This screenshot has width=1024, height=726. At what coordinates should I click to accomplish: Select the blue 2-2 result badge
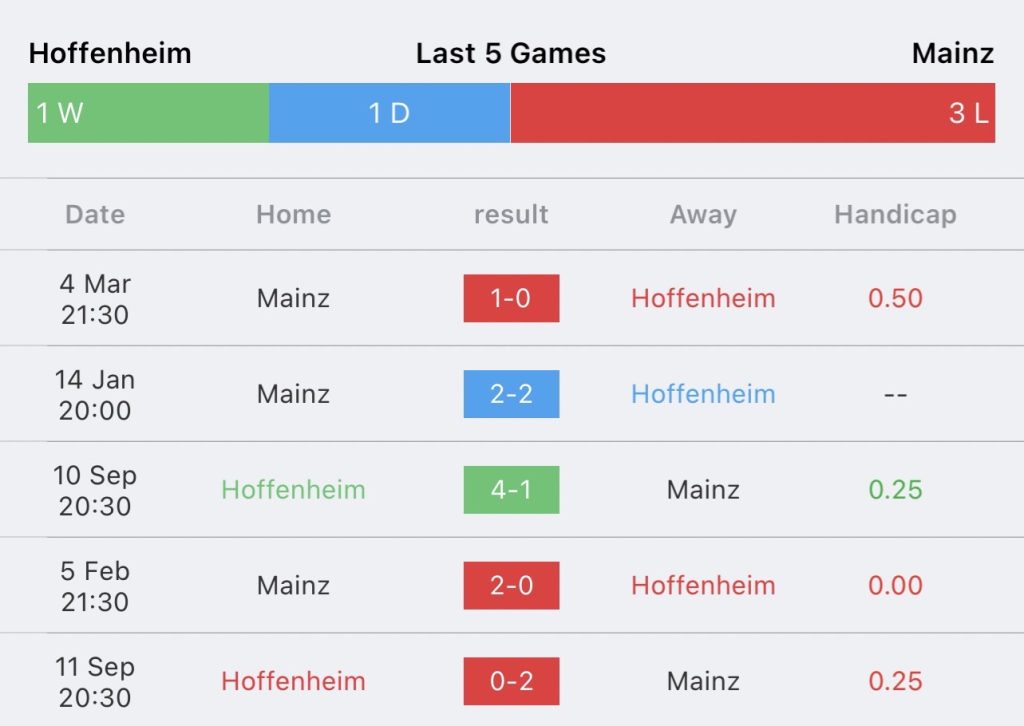coord(511,394)
